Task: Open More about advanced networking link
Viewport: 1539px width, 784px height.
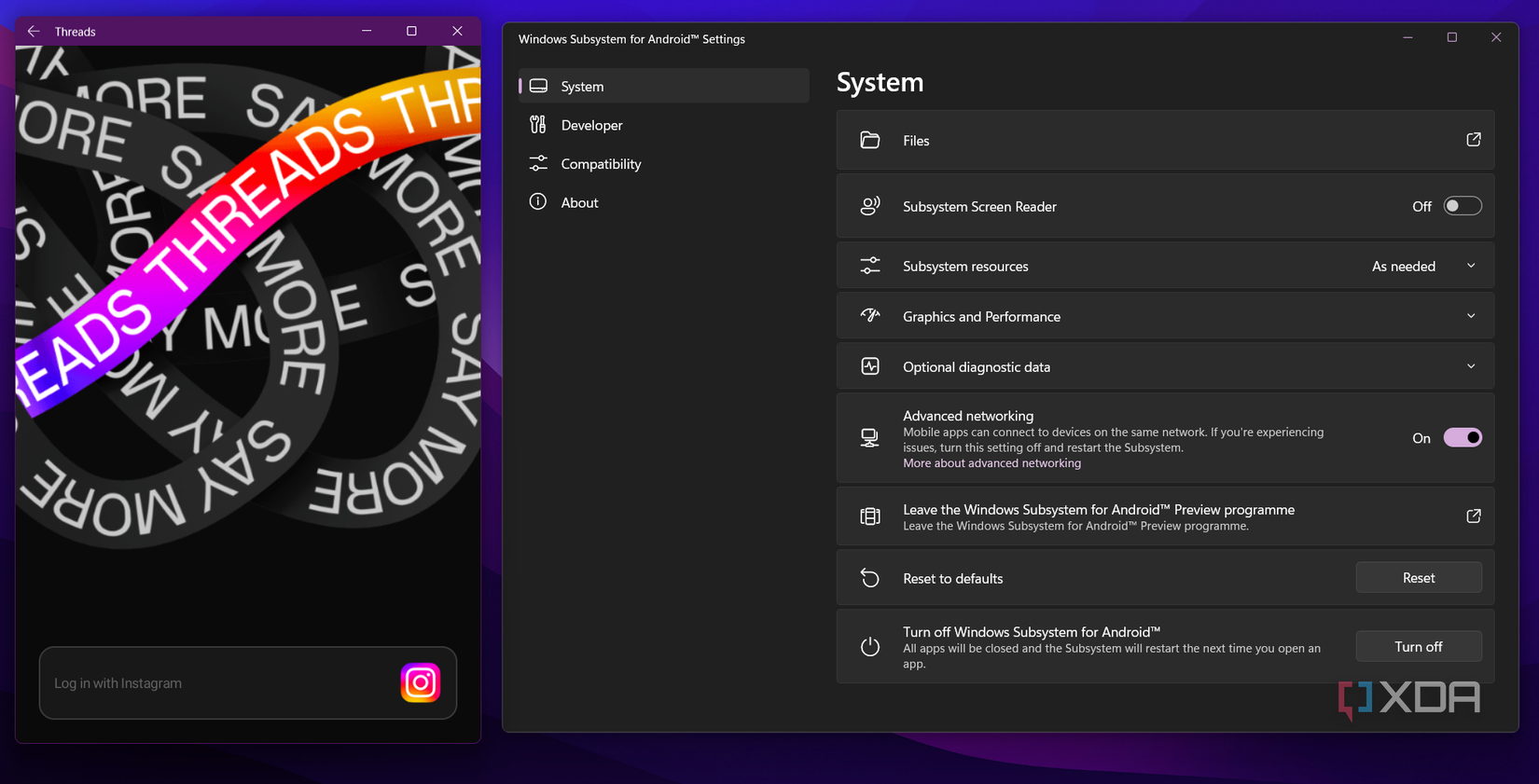Action: [x=991, y=463]
